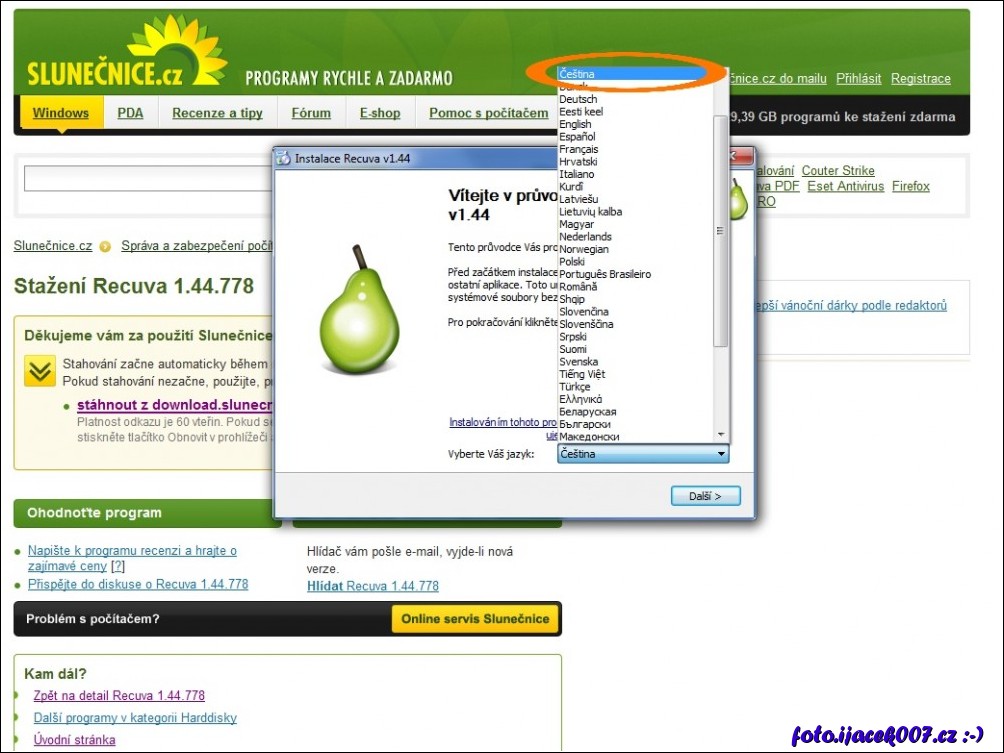This screenshot has height=753, width=1004.
Task: Open the Hlídat Recuva 1.44.778 link
Action: point(372,586)
